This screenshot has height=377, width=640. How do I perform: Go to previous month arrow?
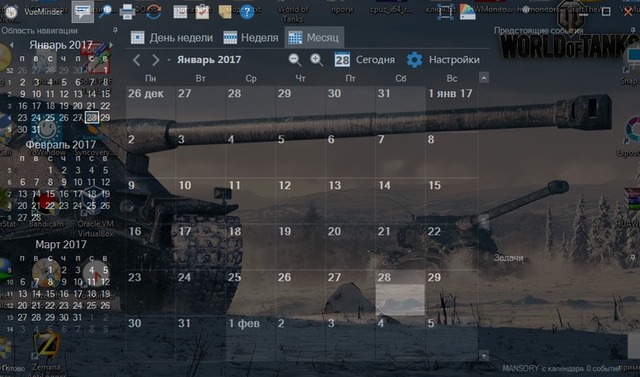pyautogui.click(x=137, y=60)
